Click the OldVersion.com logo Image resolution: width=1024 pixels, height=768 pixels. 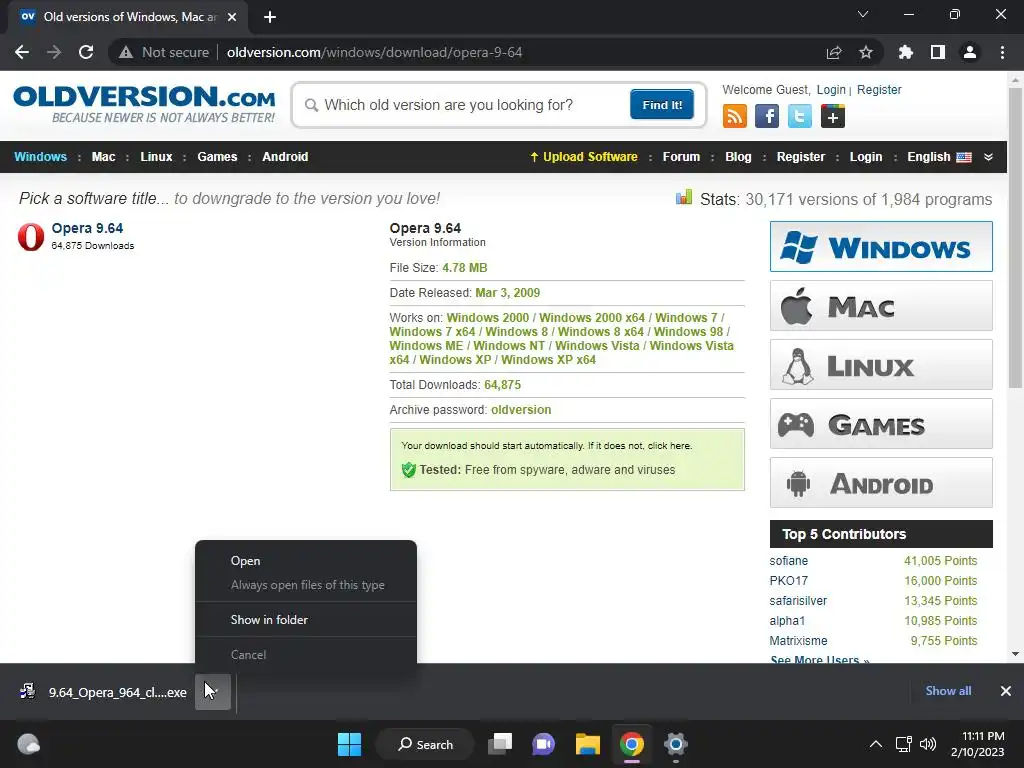click(144, 103)
